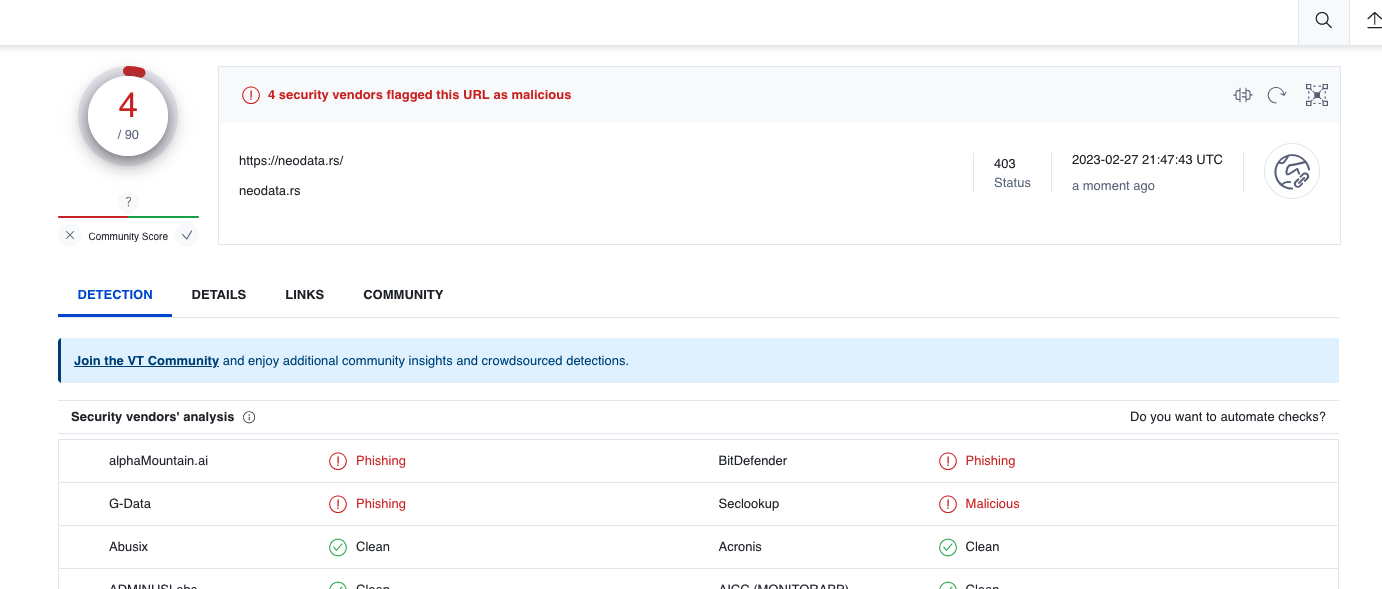Switch to the DETAILS tab
Screen dimensions: 1382x589
tap(219, 295)
